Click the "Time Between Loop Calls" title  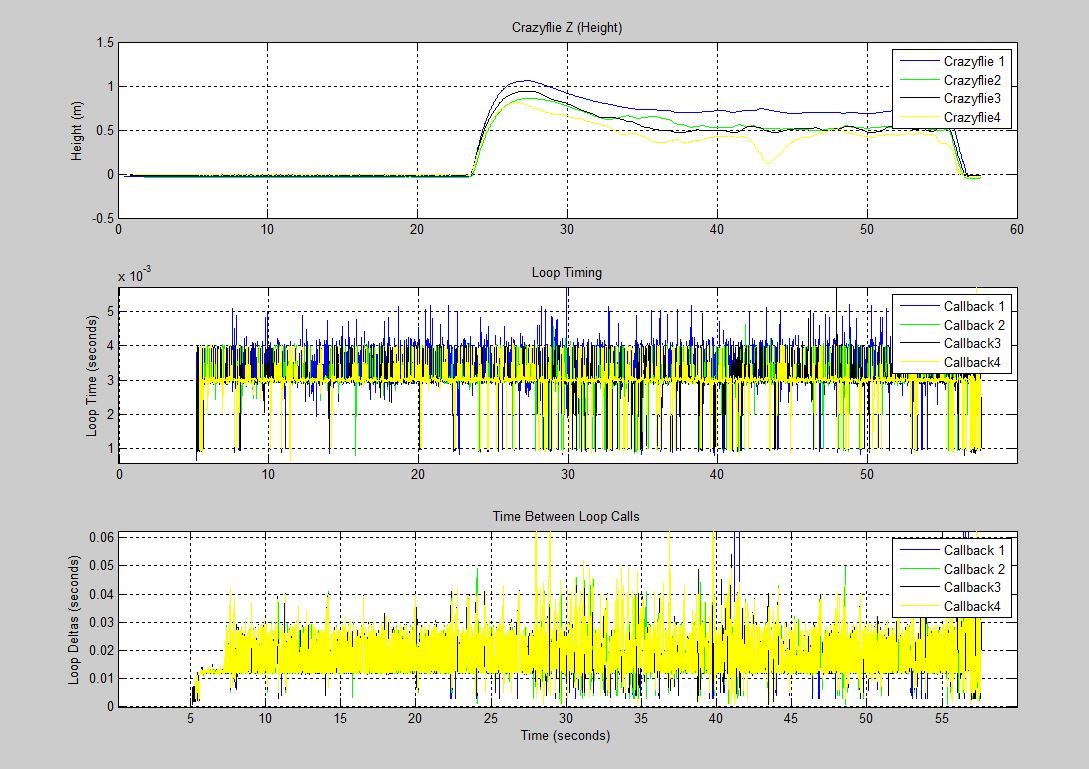coord(567,517)
